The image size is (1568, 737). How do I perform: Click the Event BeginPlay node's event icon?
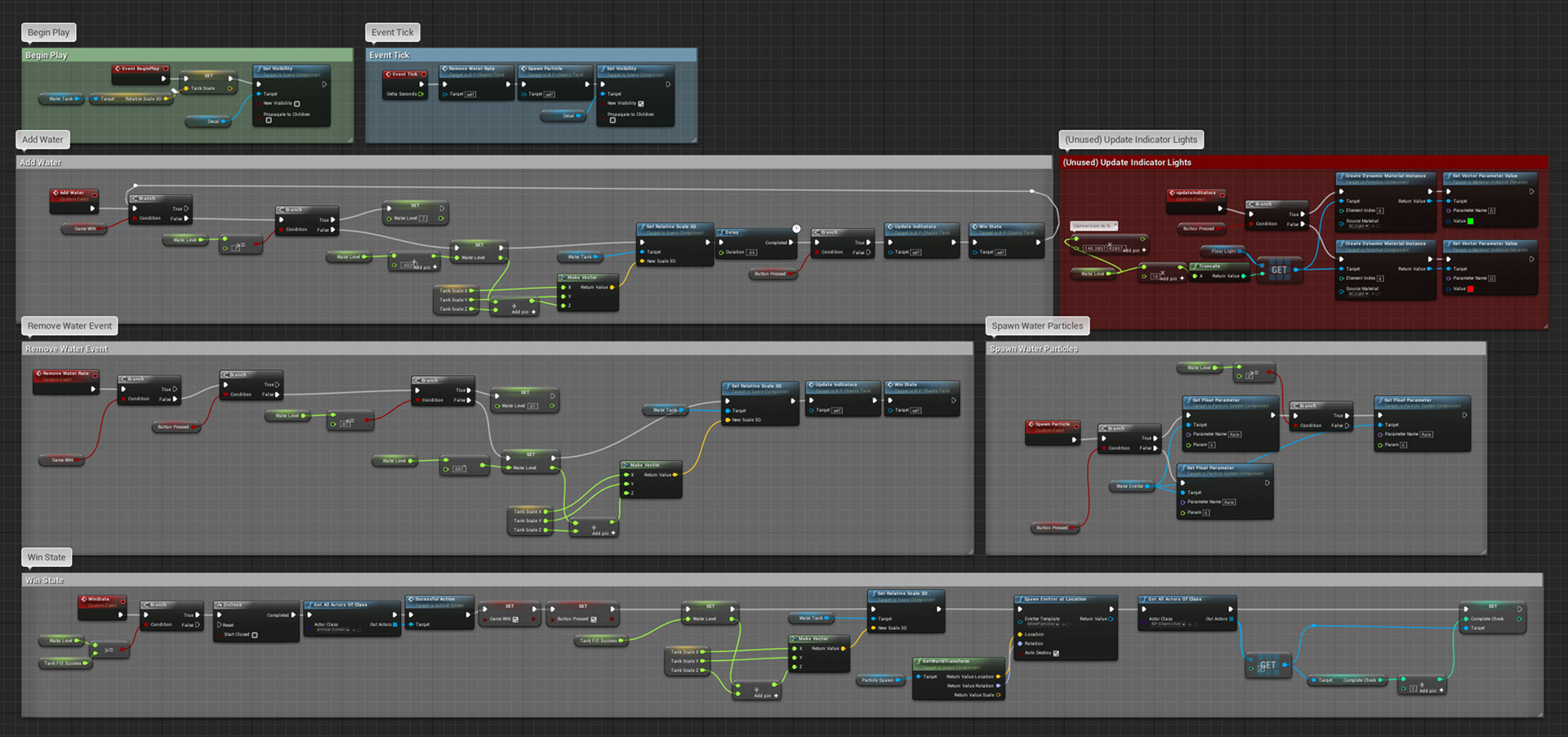(x=118, y=69)
